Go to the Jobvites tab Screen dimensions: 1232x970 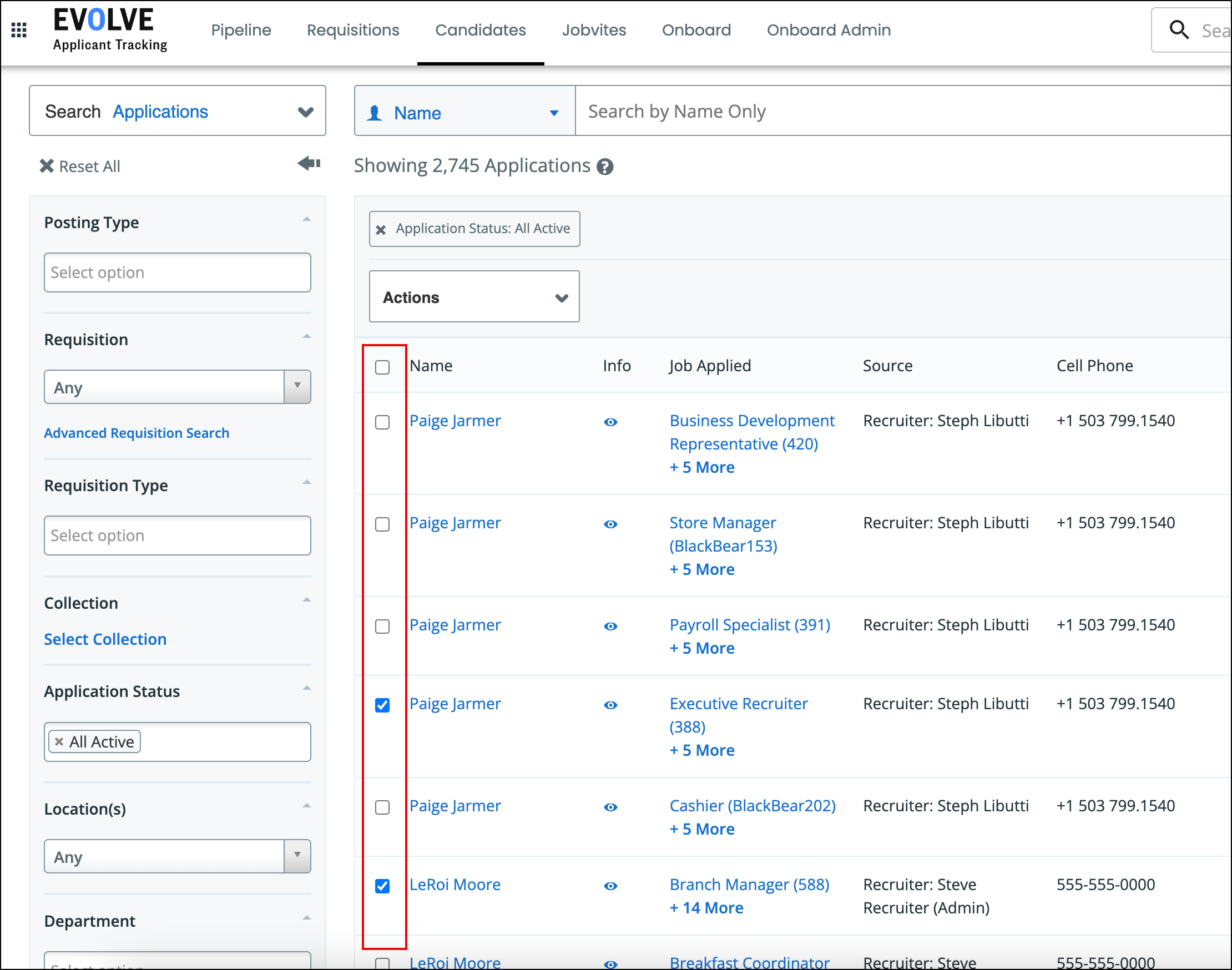coord(594,30)
